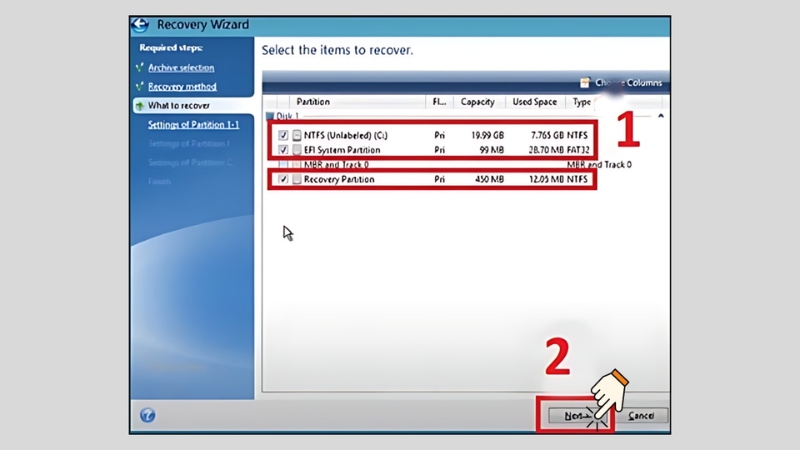Click the Disk 1 icon in the list
Image resolution: width=800 pixels, height=450 pixels.
[270, 116]
